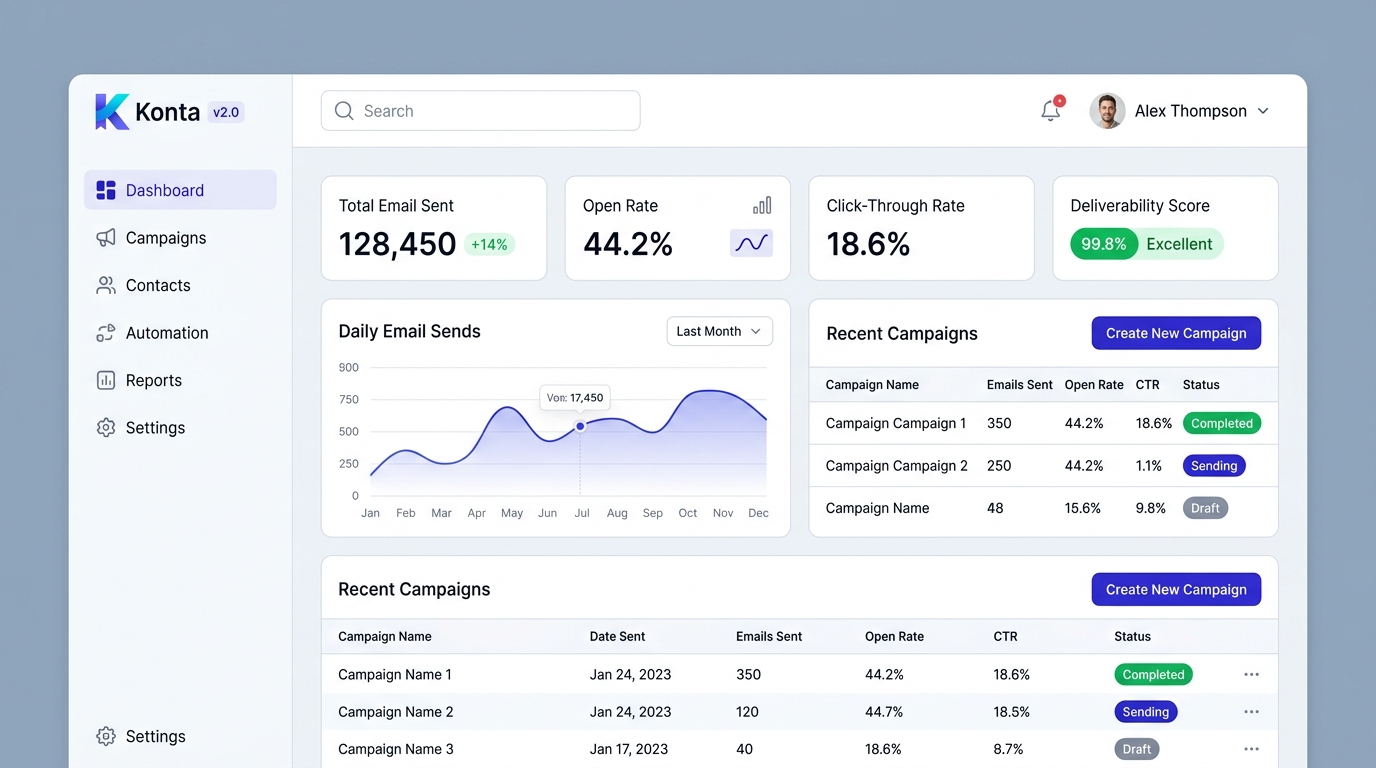The height and width of the screenshot is (768, 1376).
Task: Click the "Jan 17, 2023" date cell
Action: click(630, 749)
